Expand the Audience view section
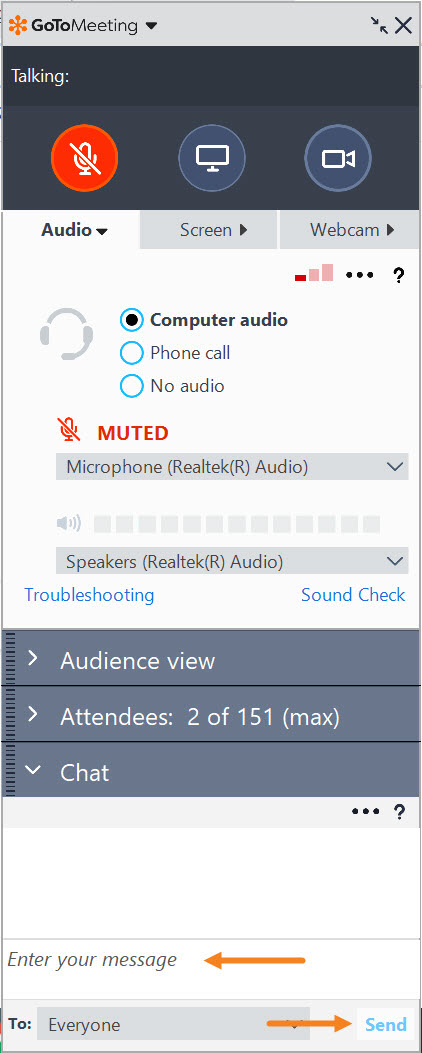The height and width of the screenshot is (1053, 422). pos(212,659)
